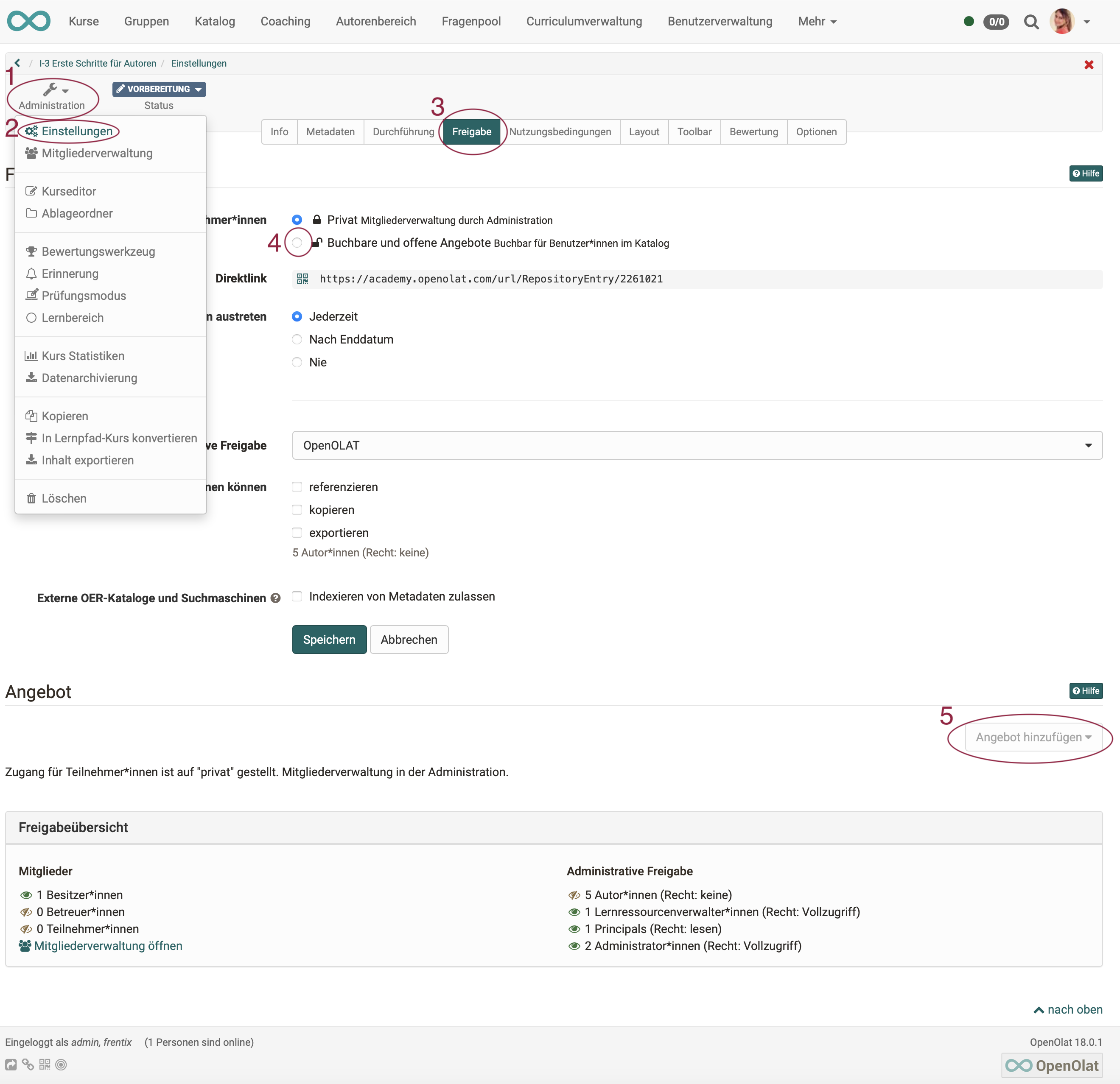Click the QR code icon beside Direktlink
The width and height of the screenshot is (1120, 1084).
(x=302, y=279)
